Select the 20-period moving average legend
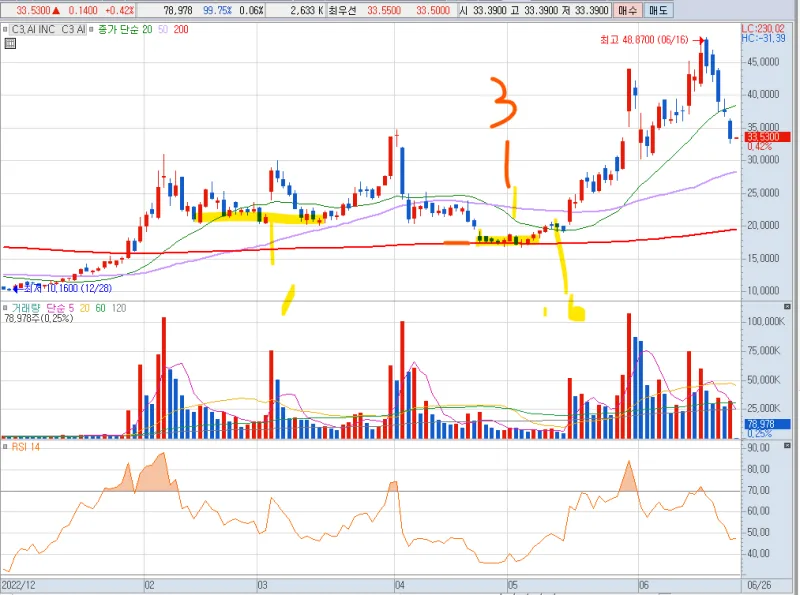The image size is (800, 595). pos(147,30)
